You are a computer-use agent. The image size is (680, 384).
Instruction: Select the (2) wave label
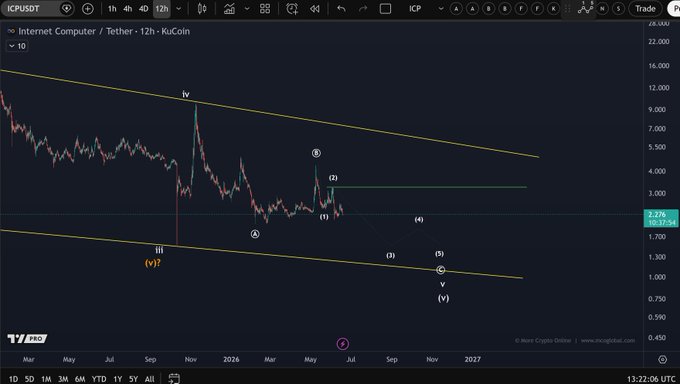333,177
